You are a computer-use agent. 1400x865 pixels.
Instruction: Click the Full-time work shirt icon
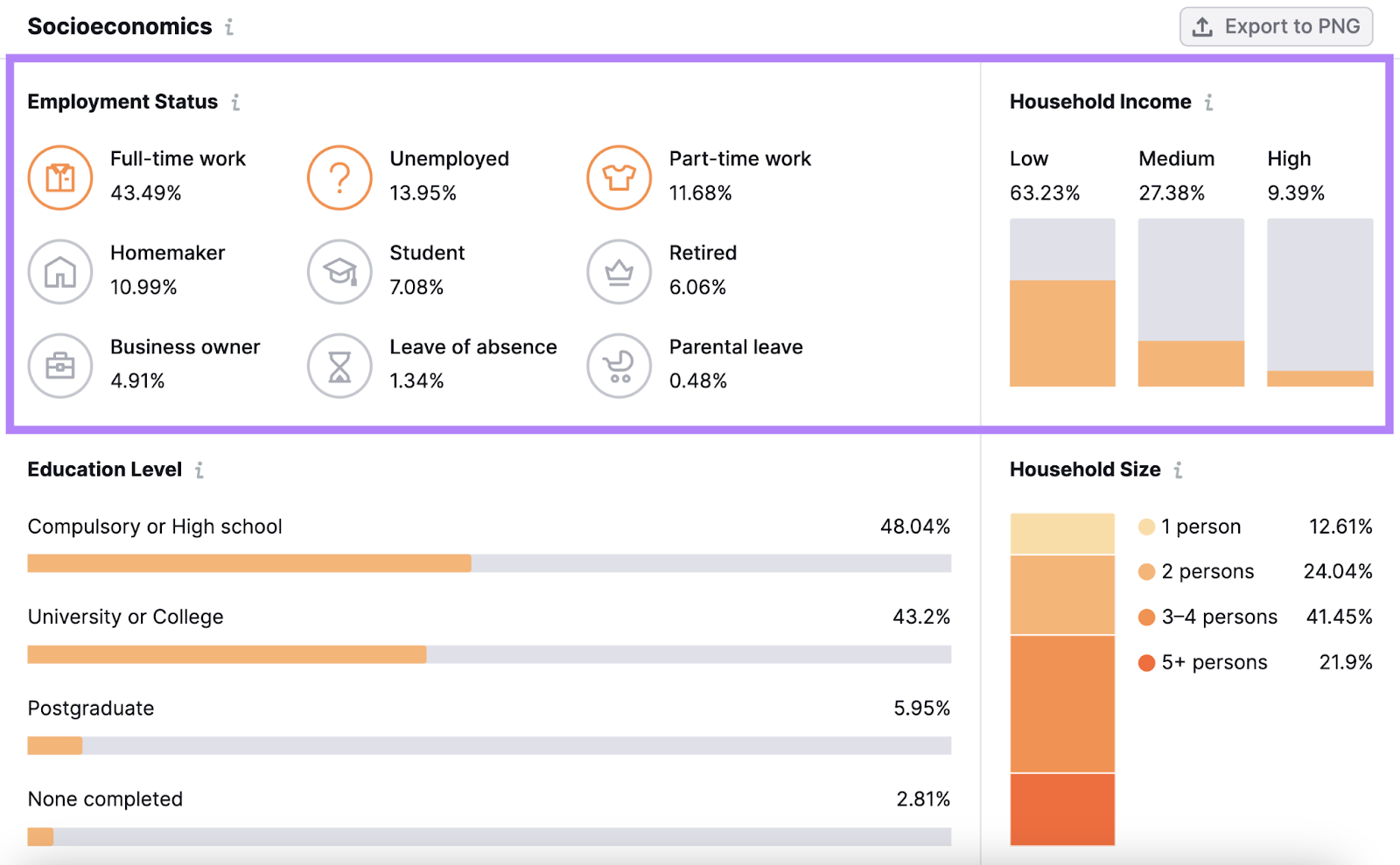point(59,178)
